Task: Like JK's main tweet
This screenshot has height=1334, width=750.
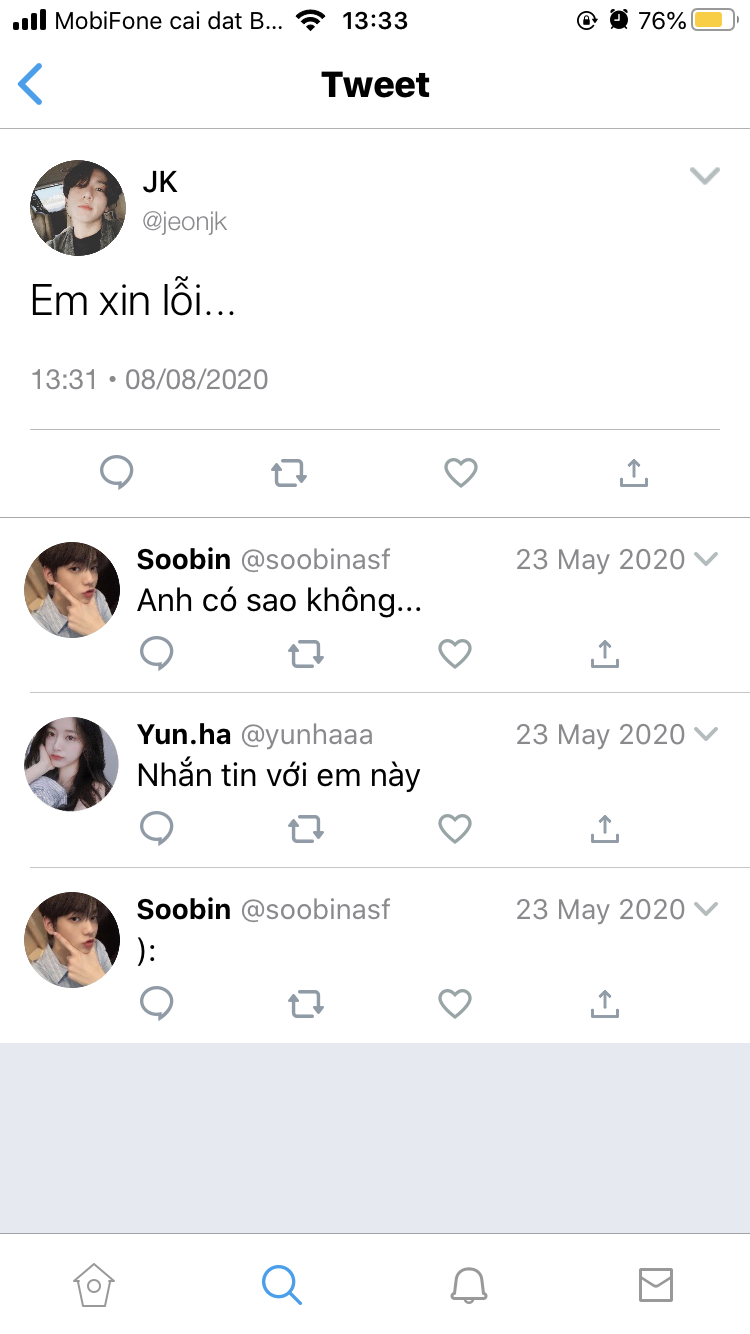Action: [461, 472]
